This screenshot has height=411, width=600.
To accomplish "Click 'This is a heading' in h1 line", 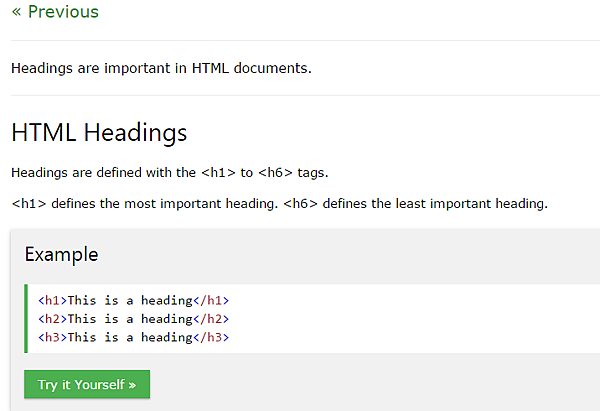I will pos(129,300).
